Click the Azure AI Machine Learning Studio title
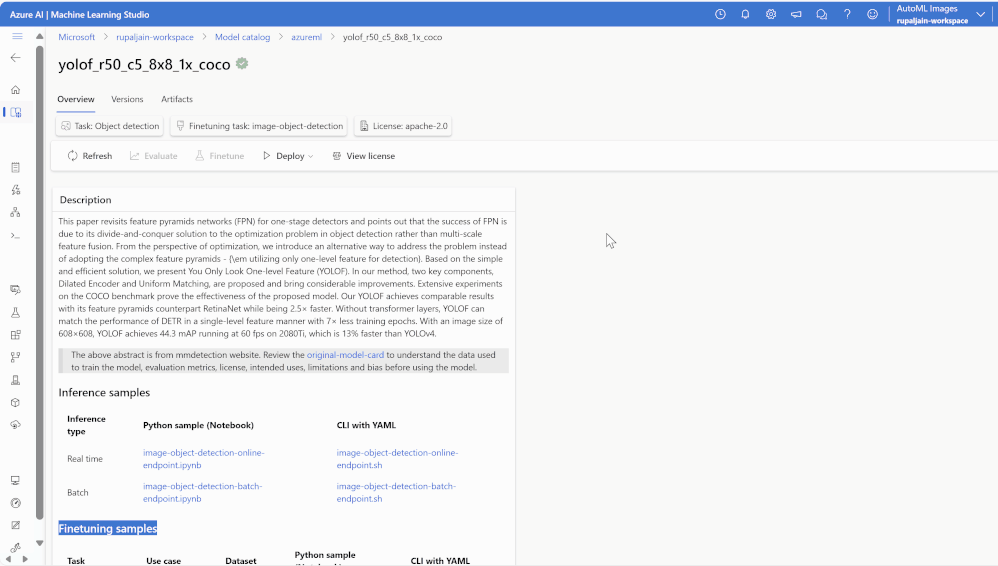Image resolution: width=998 pixels, height=566 pixels. point(80,14)
